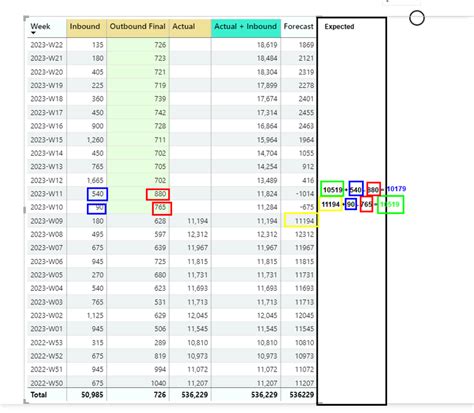Select the 2023-W19 week cell

point(46,85)
